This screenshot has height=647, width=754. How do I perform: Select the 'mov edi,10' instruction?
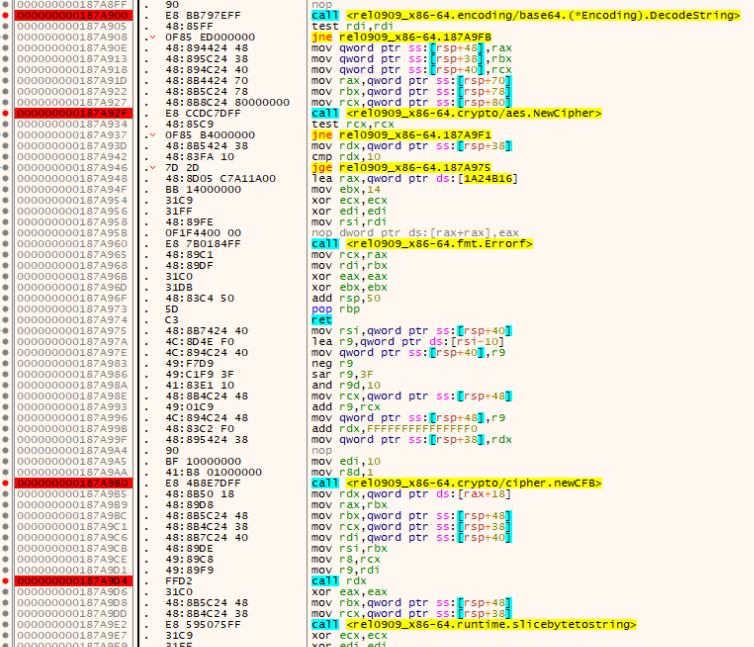[346, 461]
